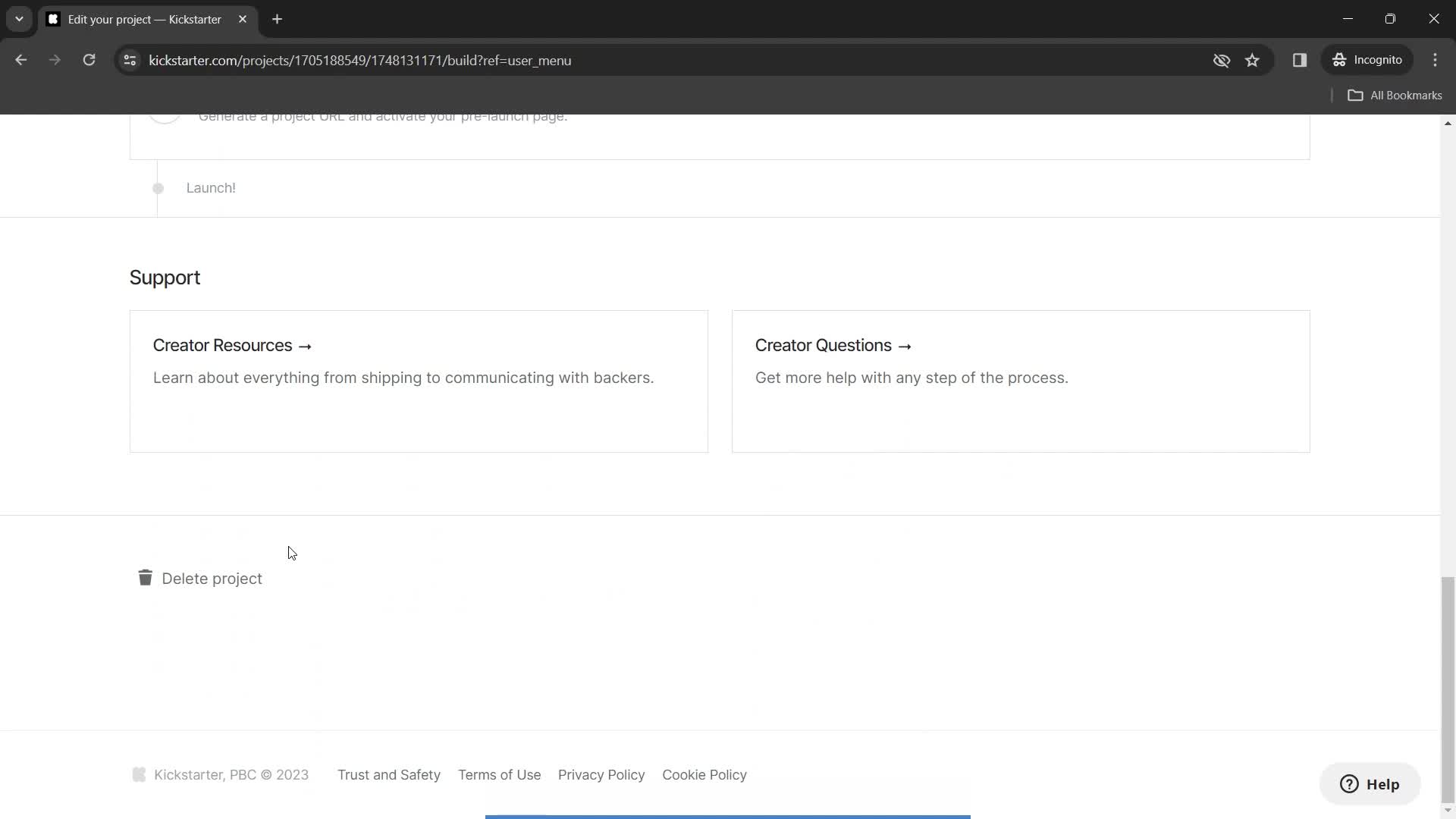The width and height of the screenshot is (1456, 819).
Task: Click the Creator Questions description text
Action: 912,378
